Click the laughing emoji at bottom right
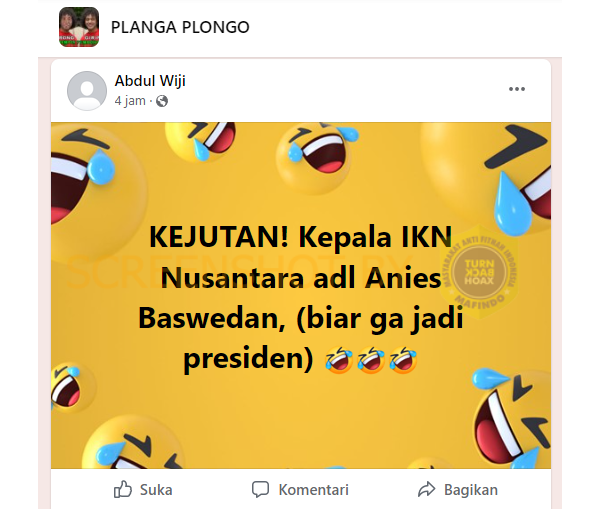 click(512, 418)
